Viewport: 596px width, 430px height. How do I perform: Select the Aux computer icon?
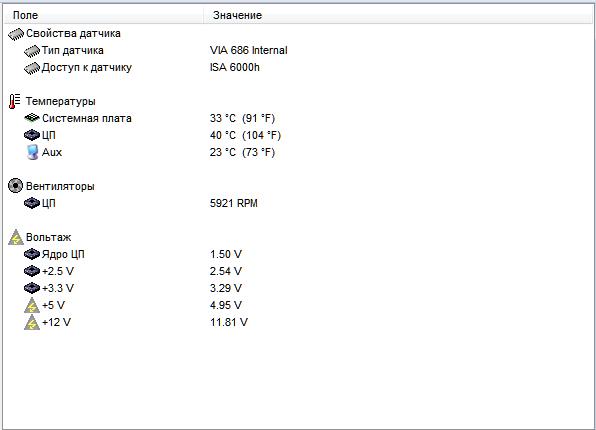tap(32, 152)
